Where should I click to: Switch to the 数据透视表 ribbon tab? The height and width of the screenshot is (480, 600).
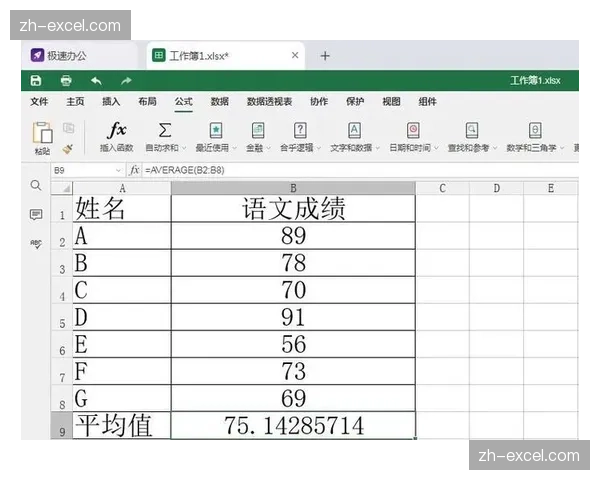click(x=269, y=102)
